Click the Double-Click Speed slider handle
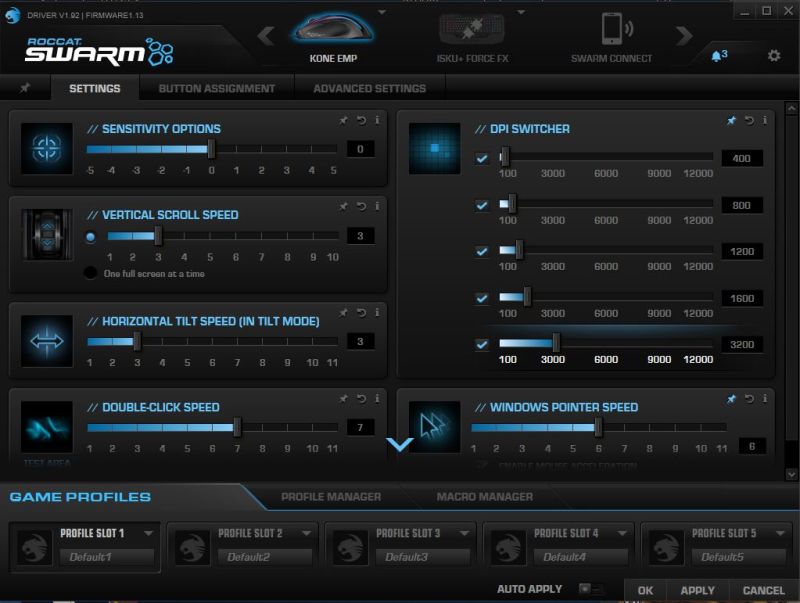The height and width of the screenshot is (603, 800). [237, 427]
